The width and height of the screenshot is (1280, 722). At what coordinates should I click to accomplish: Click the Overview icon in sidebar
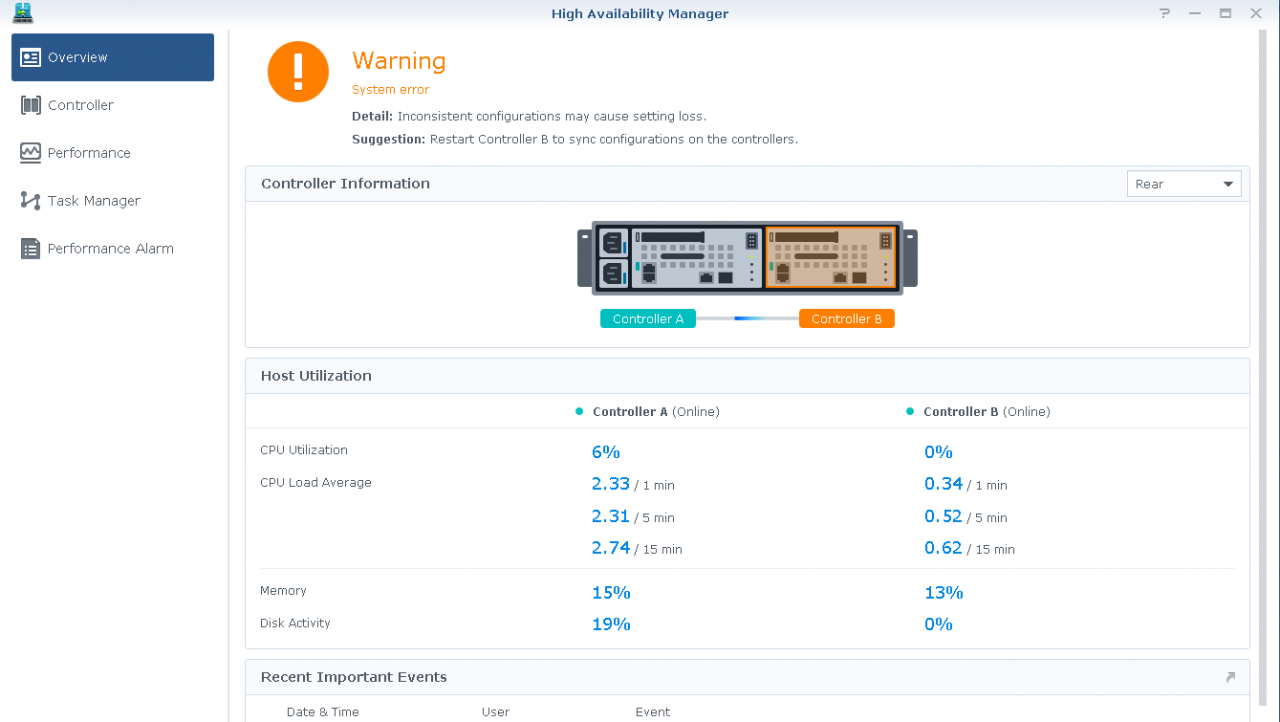click(30, 57)
